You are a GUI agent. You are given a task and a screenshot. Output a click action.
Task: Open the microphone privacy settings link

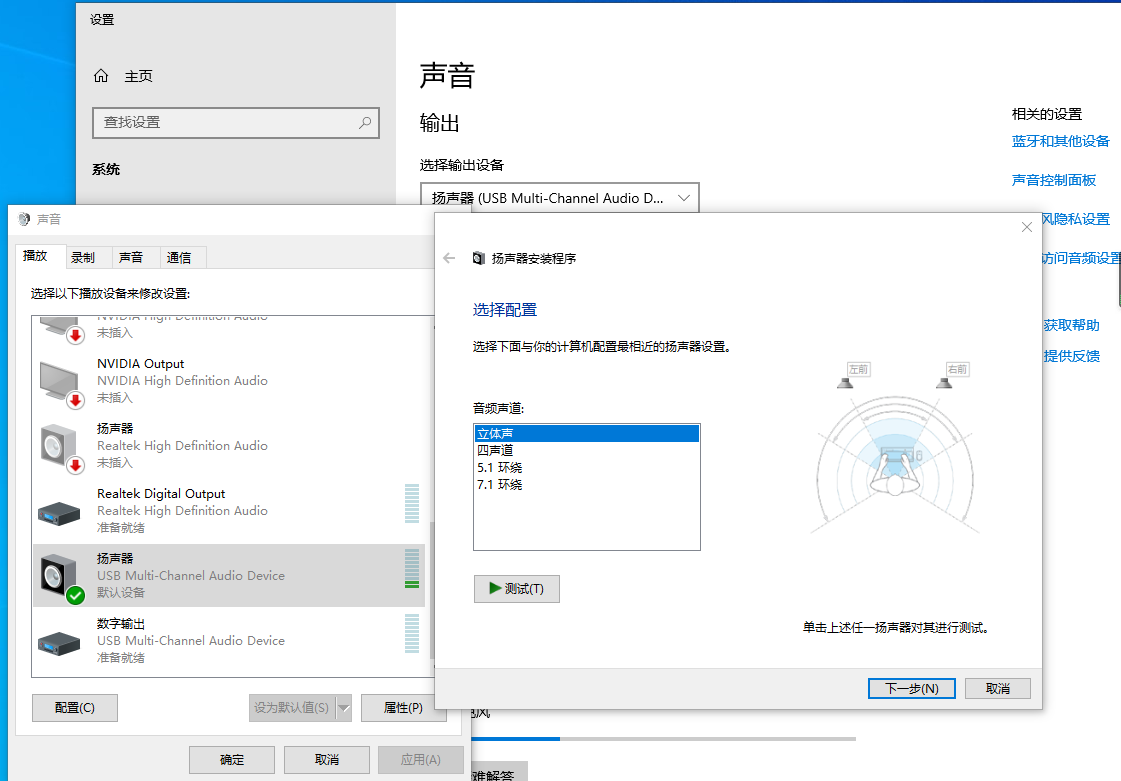click(x=1076, y=220)
